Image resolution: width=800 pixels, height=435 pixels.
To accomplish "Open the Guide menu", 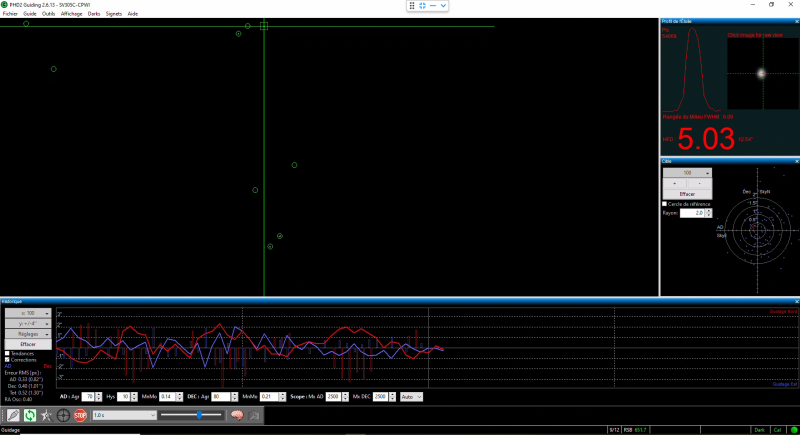I will (x=30, y=14).
